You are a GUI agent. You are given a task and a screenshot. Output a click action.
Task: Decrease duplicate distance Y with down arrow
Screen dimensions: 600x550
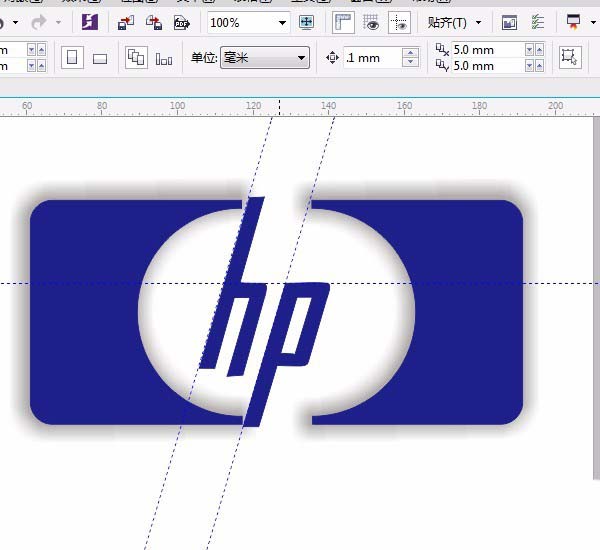pos(529,66)
